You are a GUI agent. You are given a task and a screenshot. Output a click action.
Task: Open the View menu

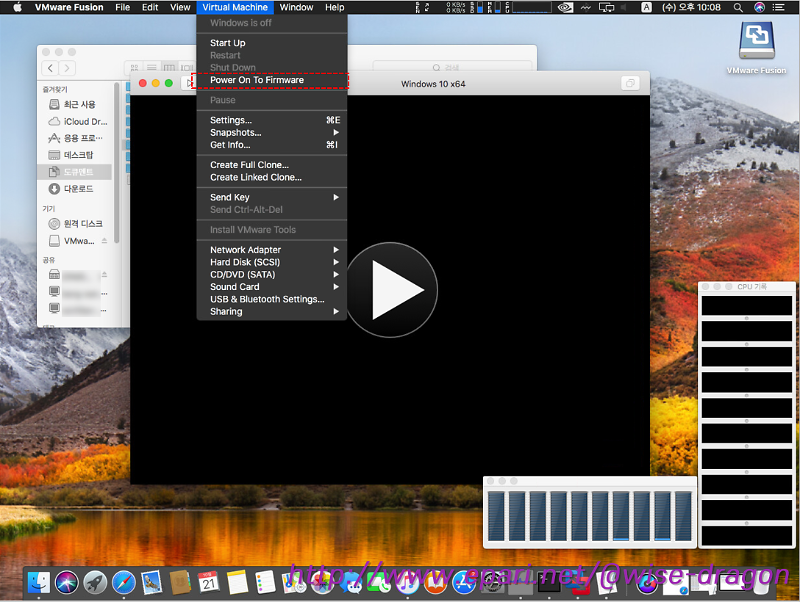pyautogui.click(x=180, y=7)
